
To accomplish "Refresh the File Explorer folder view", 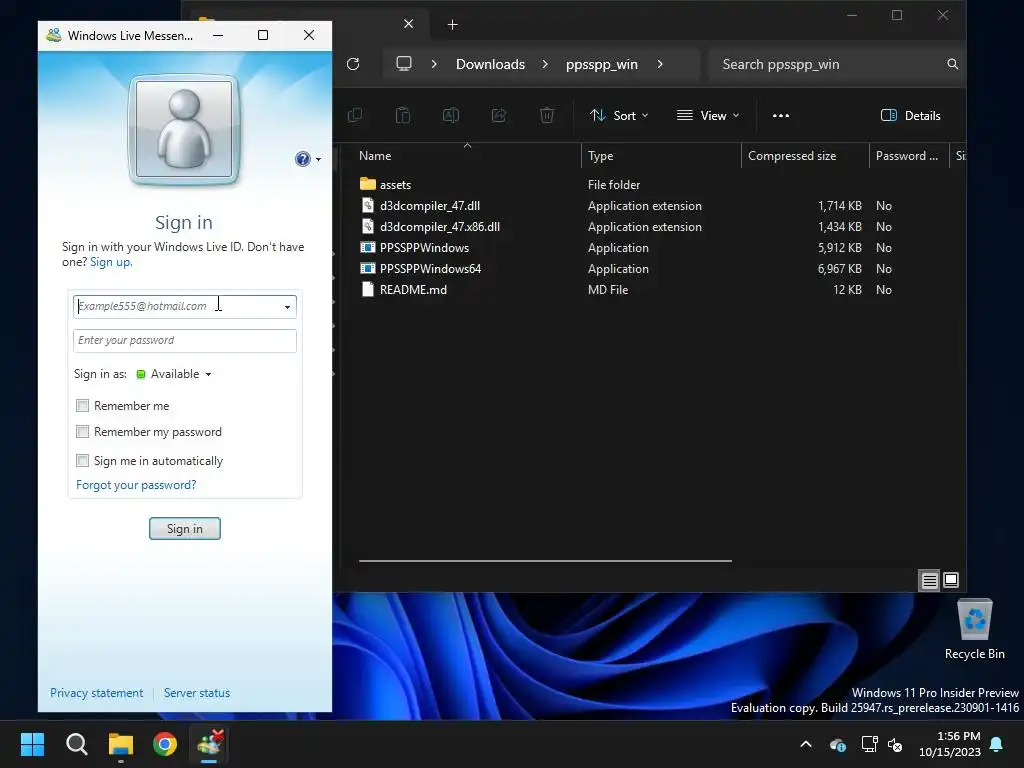I will [353, 64].
